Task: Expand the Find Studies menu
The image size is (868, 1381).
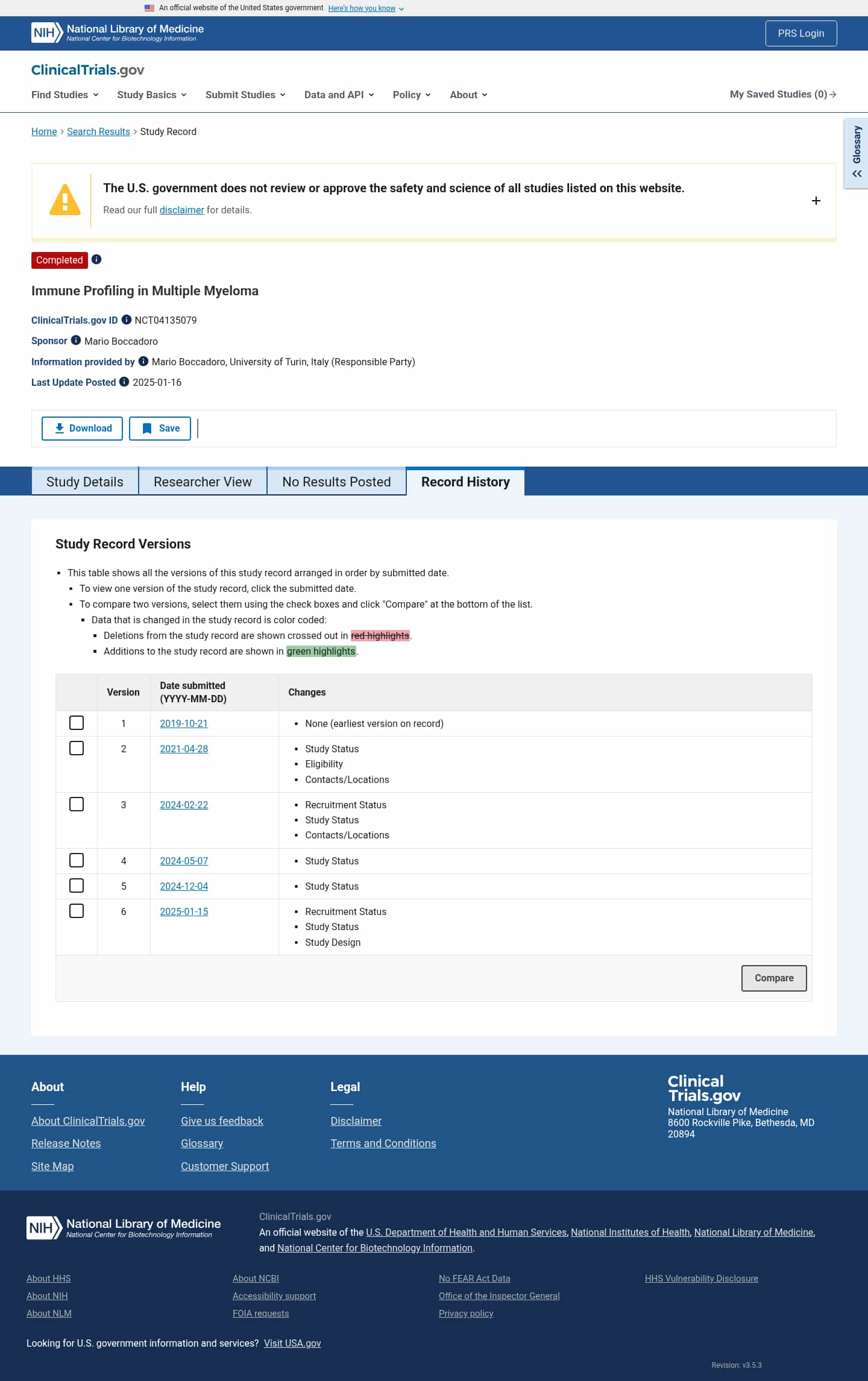Action: coord(65,95)
